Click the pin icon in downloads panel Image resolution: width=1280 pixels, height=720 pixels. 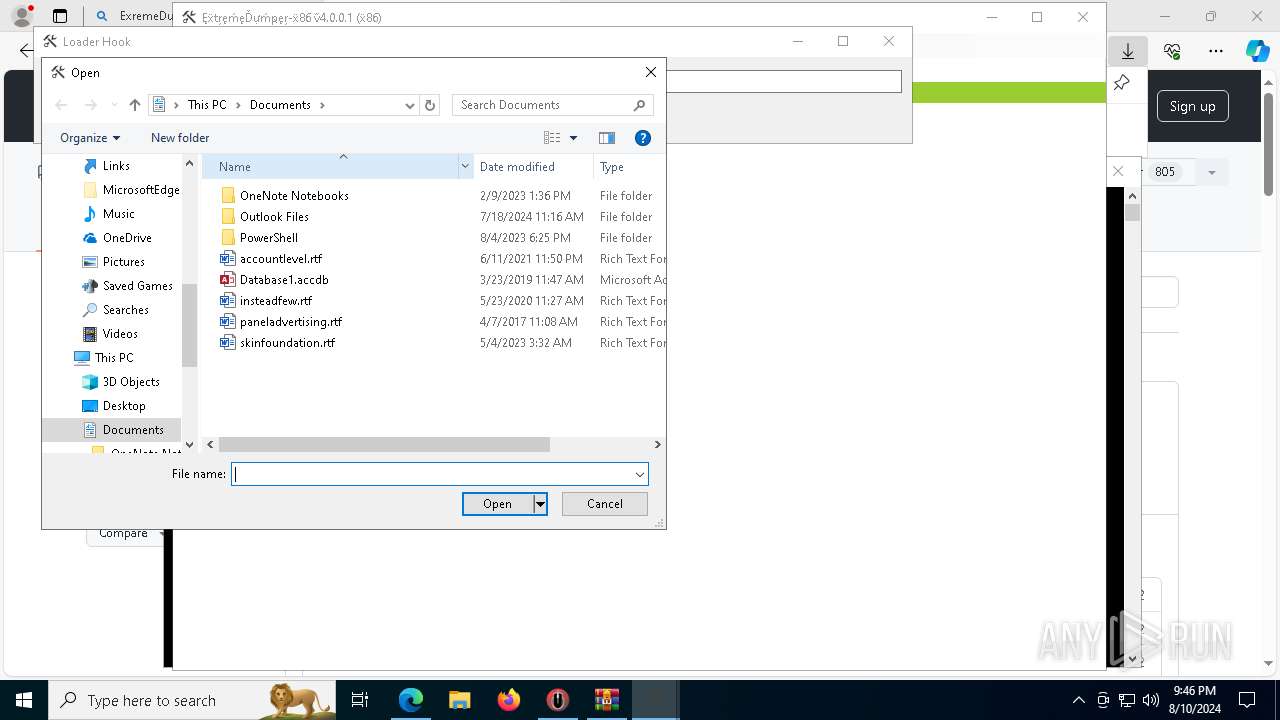[x=1121, y=83]
